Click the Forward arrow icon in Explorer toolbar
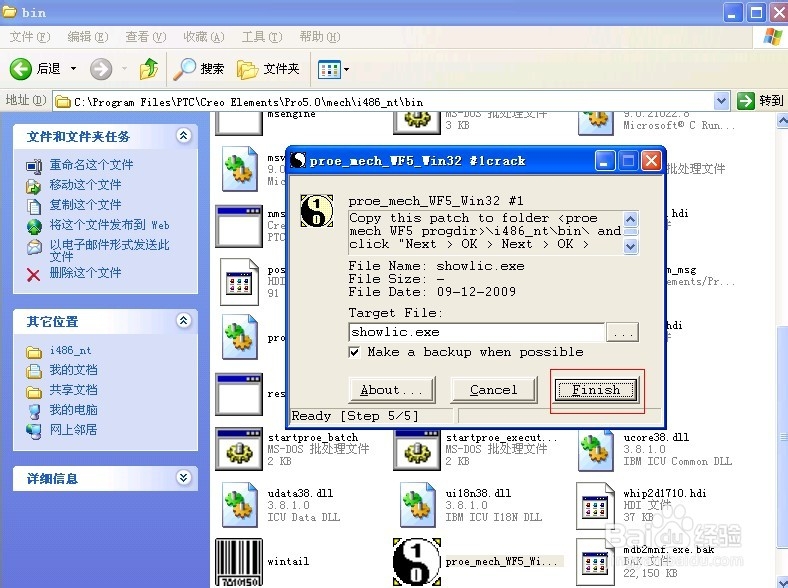 101,69
